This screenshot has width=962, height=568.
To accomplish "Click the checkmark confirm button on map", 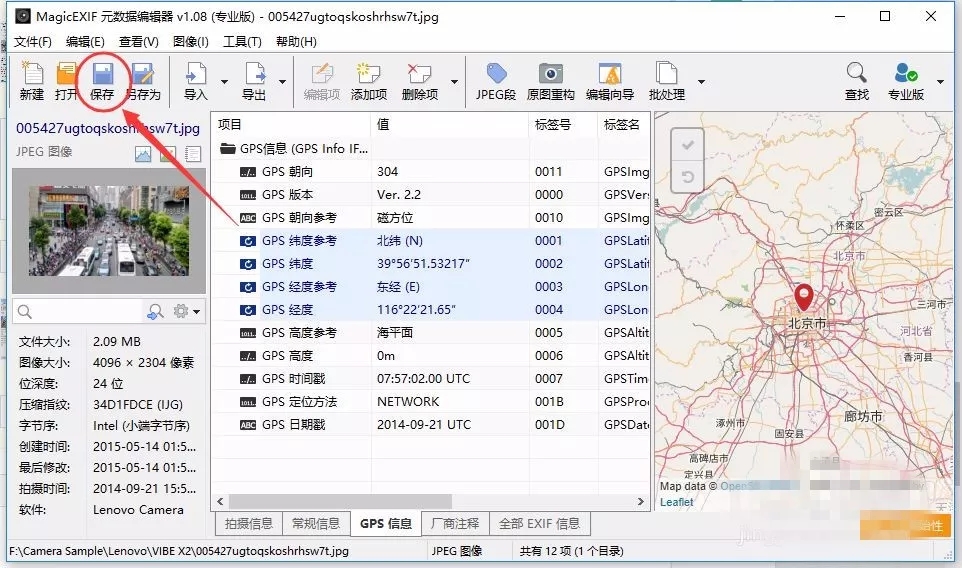I will click(x=687, y=145).
